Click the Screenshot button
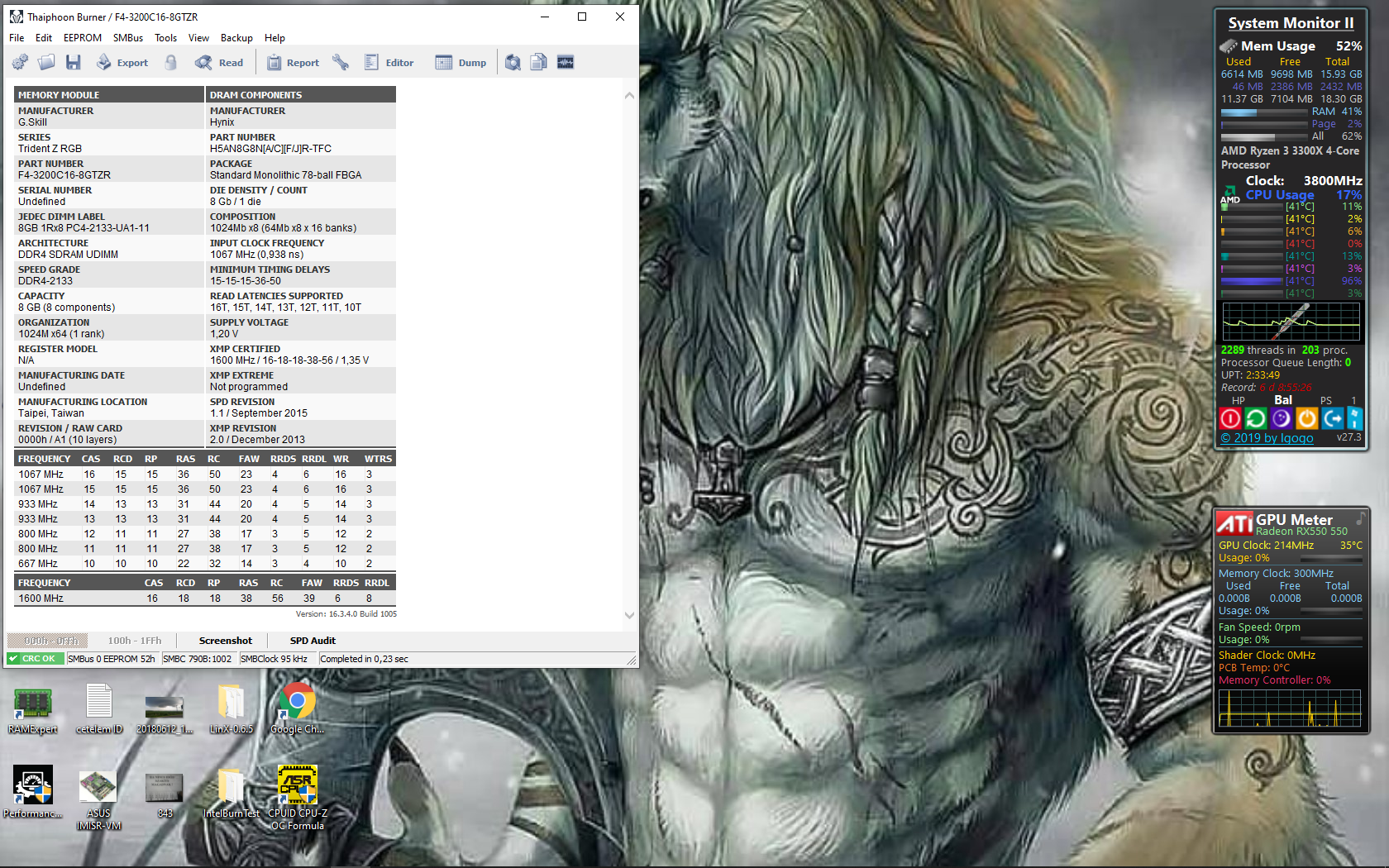 coord(226,641)
